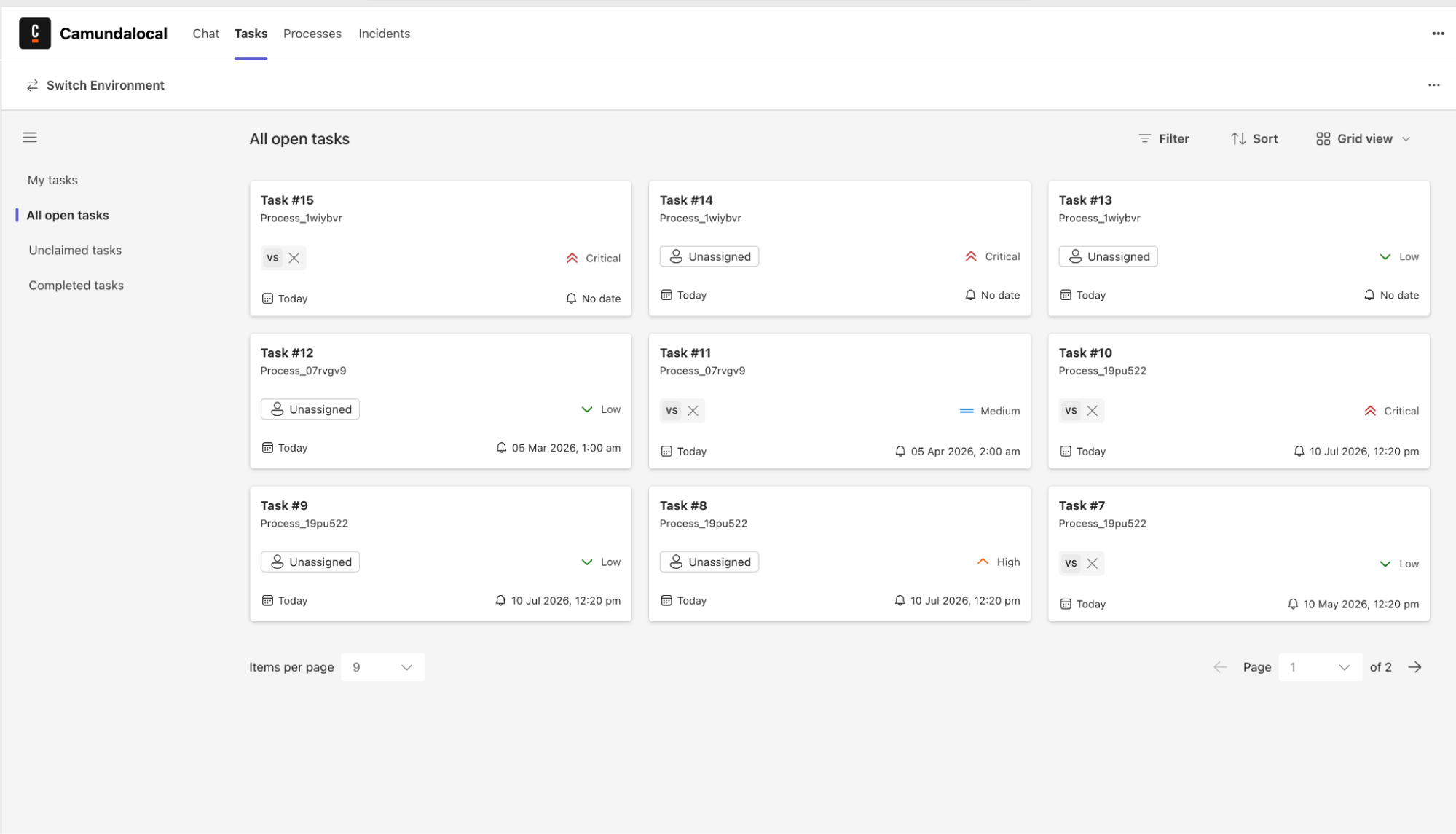Click X on Task #7 assignee

pos(1092,564)
